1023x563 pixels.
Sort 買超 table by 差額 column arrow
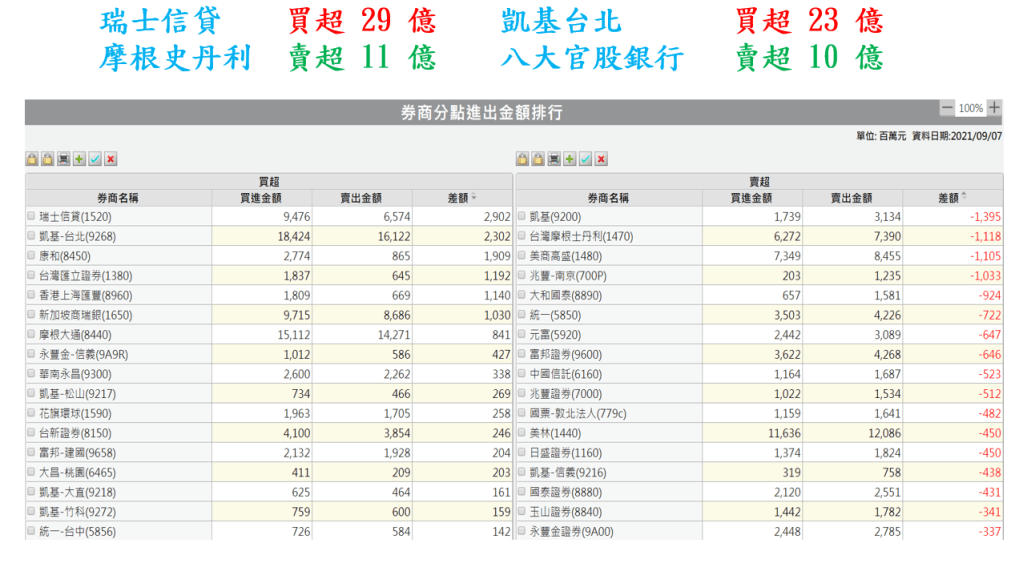(474, 198)
